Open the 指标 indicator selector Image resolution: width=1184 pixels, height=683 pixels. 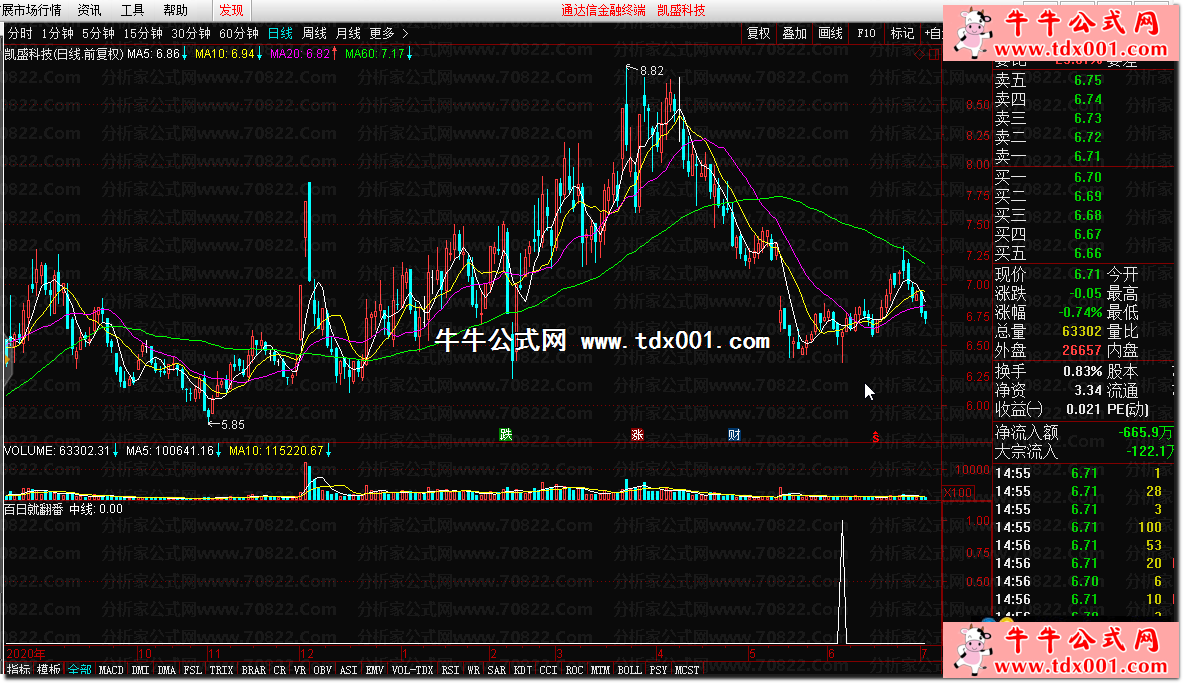pyautogui.click(x=19, y=669)
